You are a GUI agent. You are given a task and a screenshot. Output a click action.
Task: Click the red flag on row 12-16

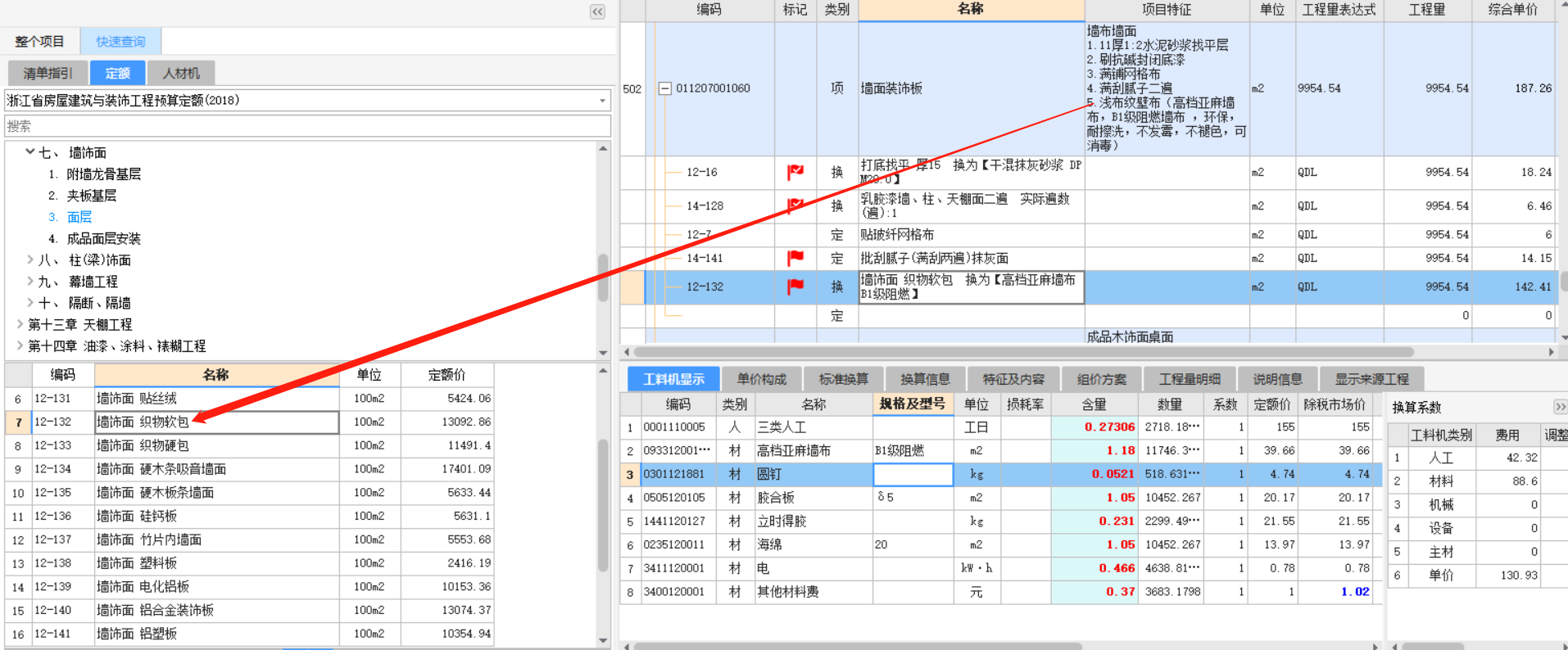pos(795,172)
